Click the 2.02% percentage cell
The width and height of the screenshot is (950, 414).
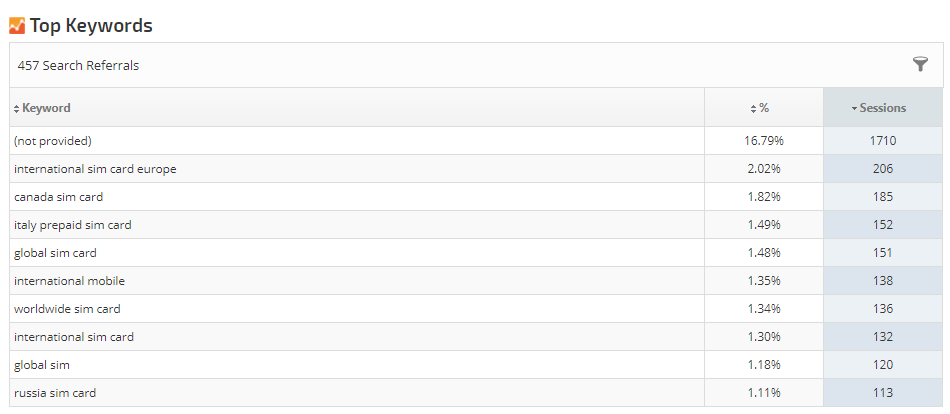(x=764, y=169)
